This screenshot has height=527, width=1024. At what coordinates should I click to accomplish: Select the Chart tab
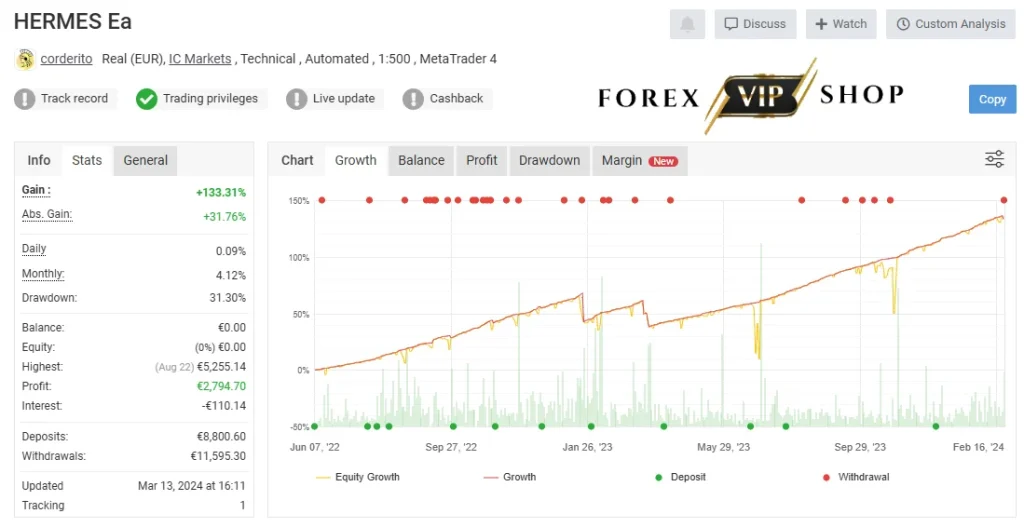pyautogui.click(x=297, y=160)
